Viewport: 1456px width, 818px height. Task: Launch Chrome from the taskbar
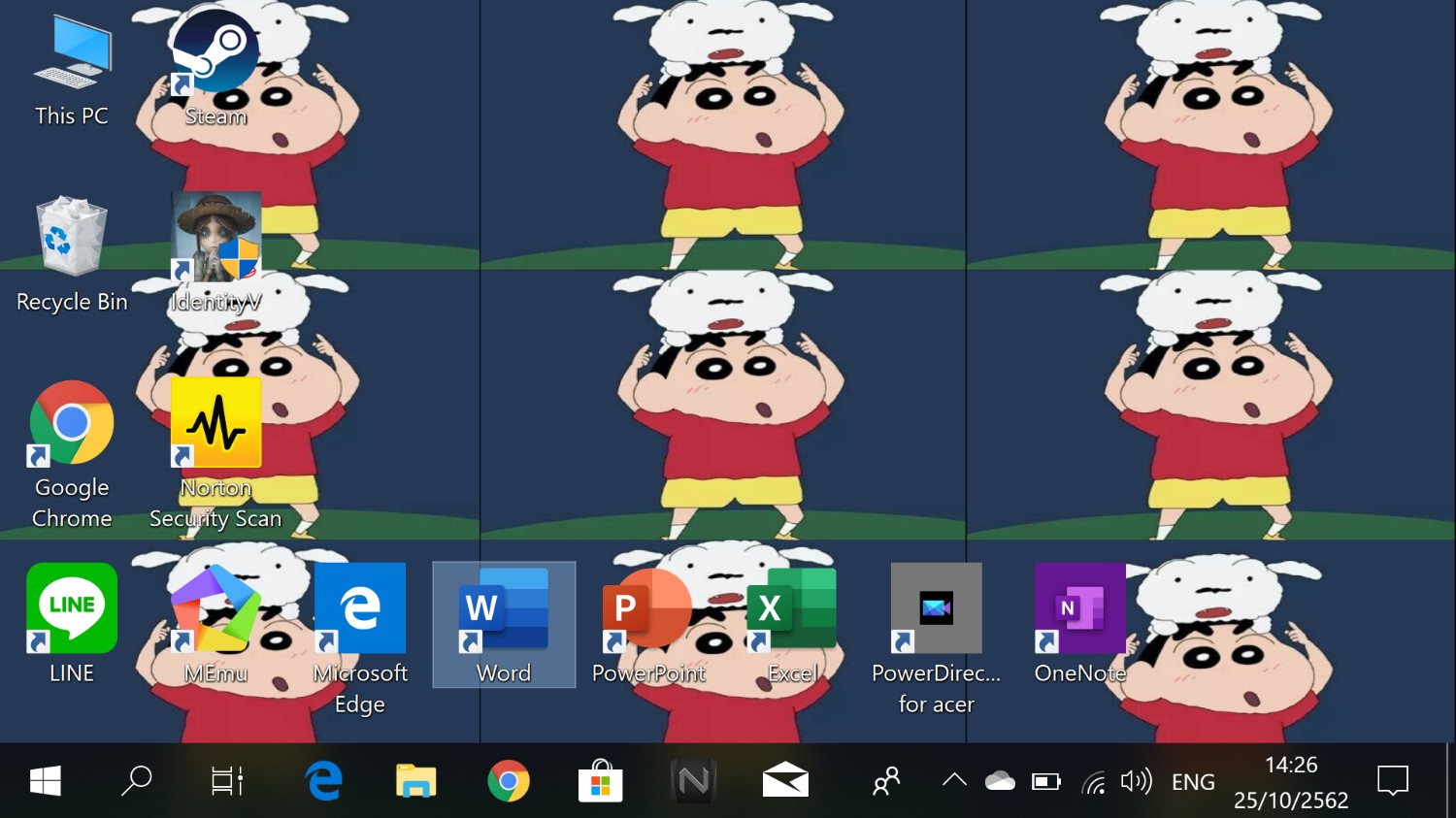click(508, 781)
